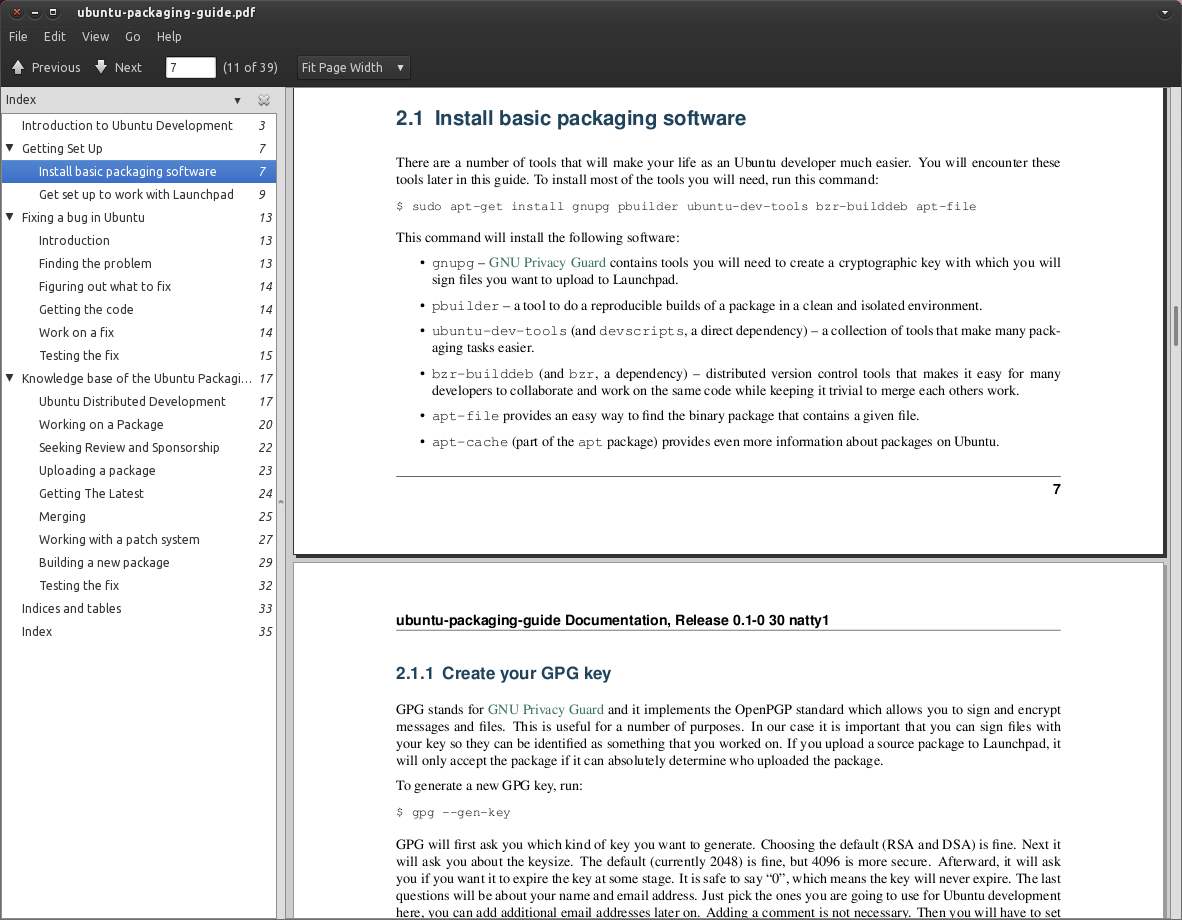Open the Merging entry
The width and height of the screenshot is (1182, 920).
pos(139,517)
